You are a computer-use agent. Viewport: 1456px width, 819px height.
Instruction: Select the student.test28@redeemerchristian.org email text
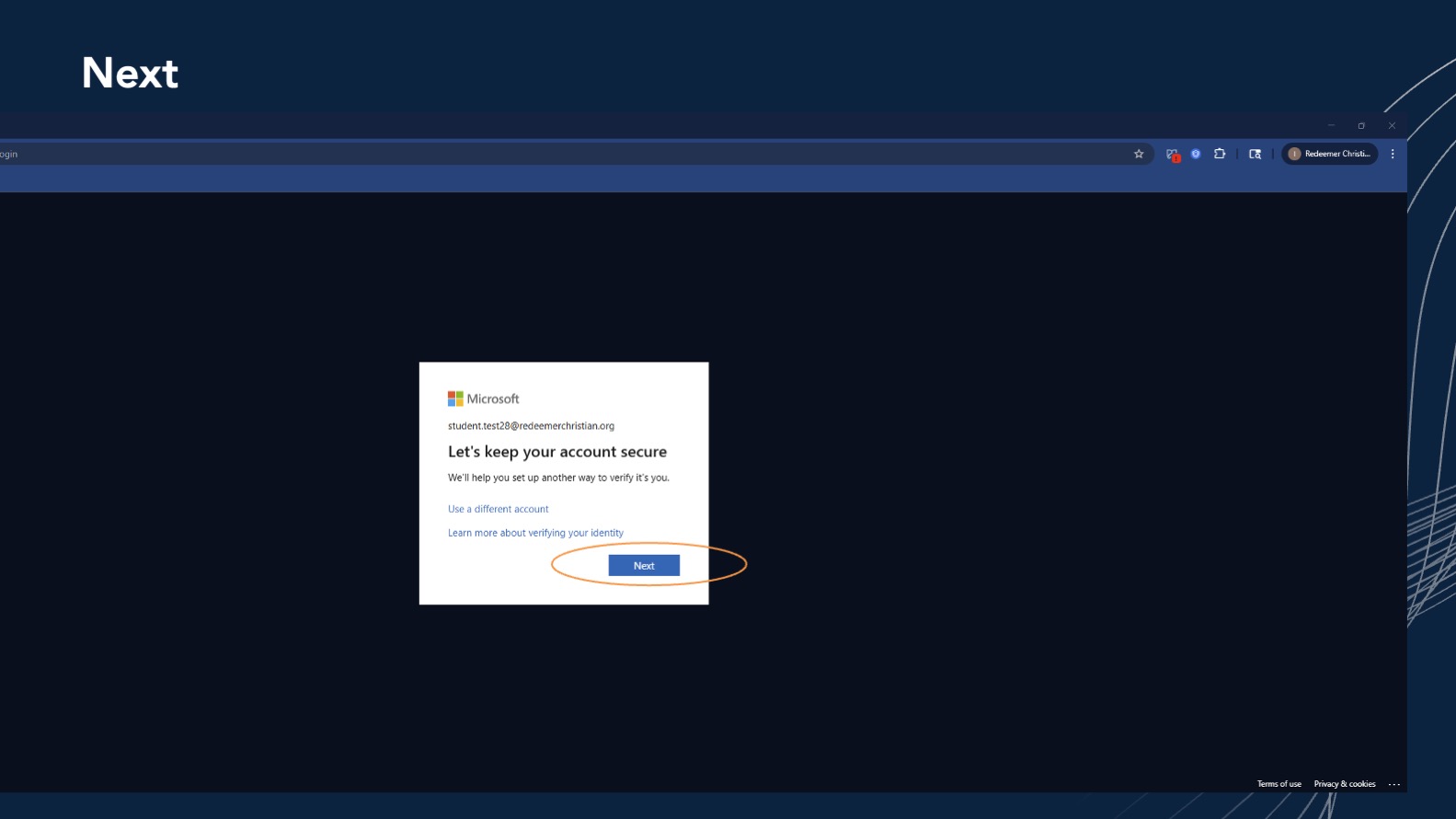point(531,426)
